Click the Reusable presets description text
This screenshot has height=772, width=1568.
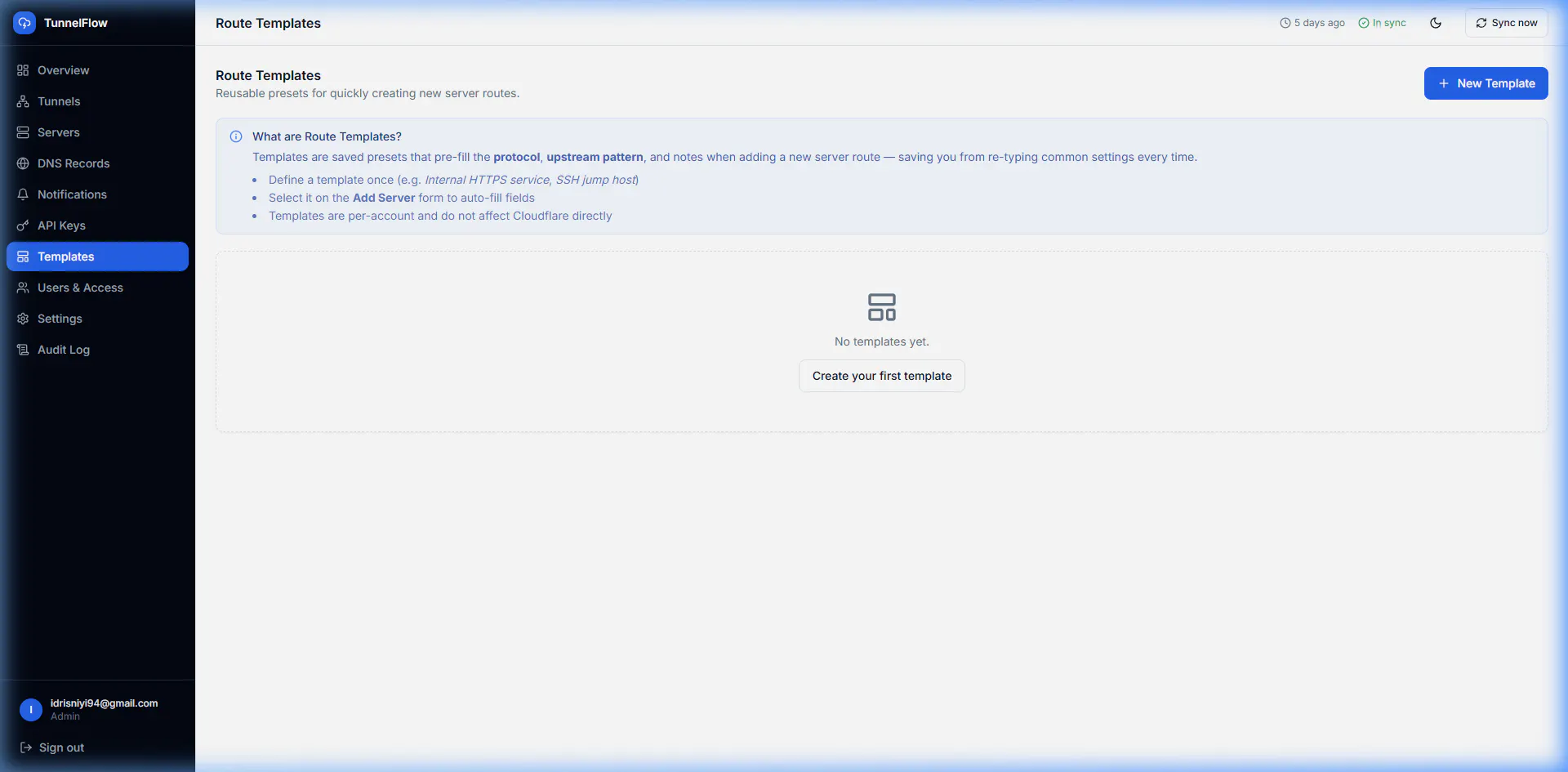click(367, 93)
